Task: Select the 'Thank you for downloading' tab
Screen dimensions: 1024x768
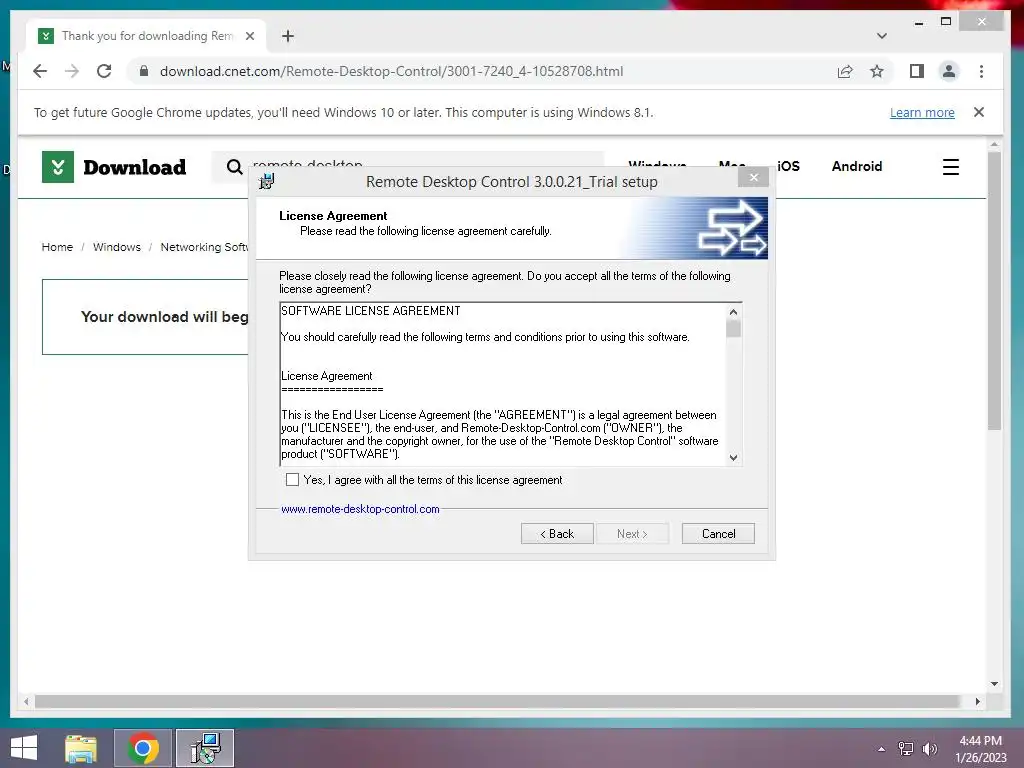Action: (x=146, y=36)
